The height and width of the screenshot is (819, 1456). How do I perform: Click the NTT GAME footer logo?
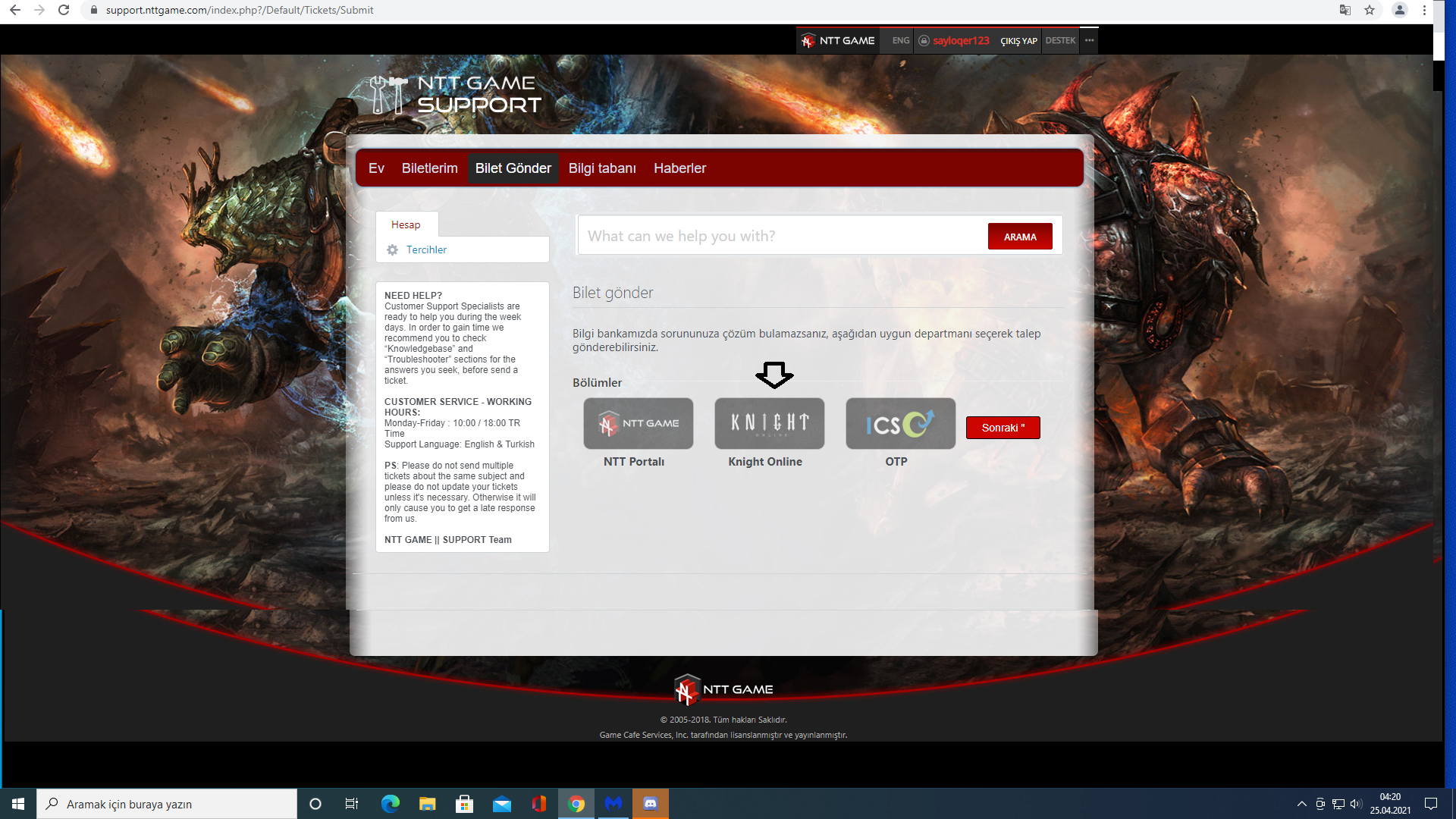click(x=724, y=689)
